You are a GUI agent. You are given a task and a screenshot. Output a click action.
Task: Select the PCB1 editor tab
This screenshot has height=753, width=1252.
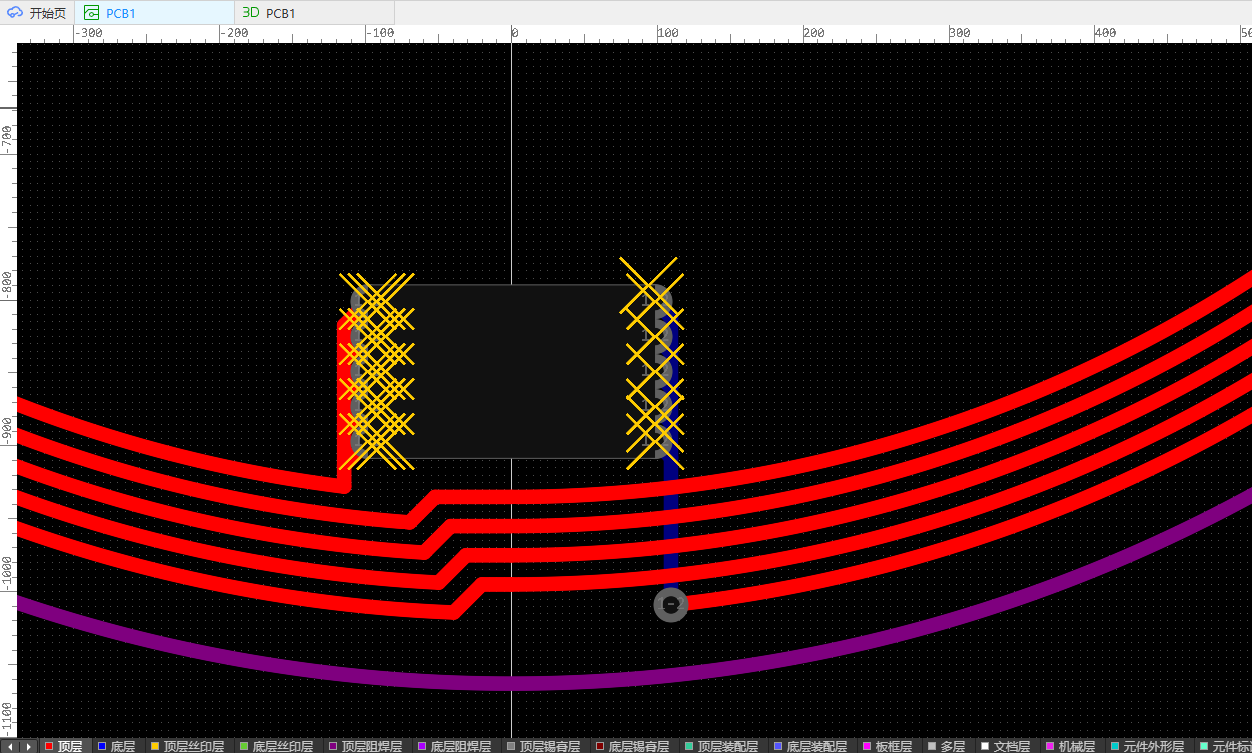(x=120, y=13)
